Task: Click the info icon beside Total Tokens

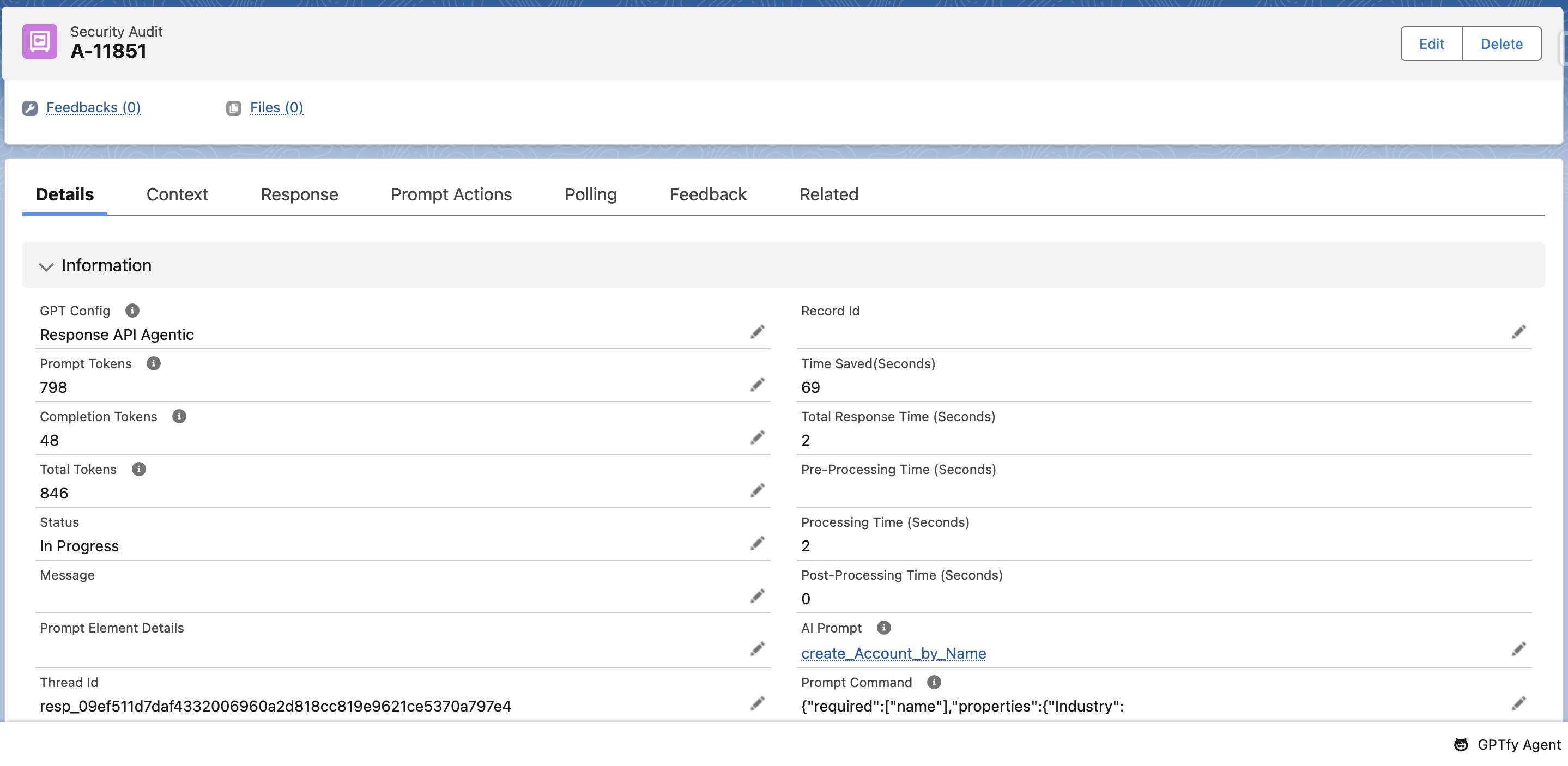Action: coord(139,469)
